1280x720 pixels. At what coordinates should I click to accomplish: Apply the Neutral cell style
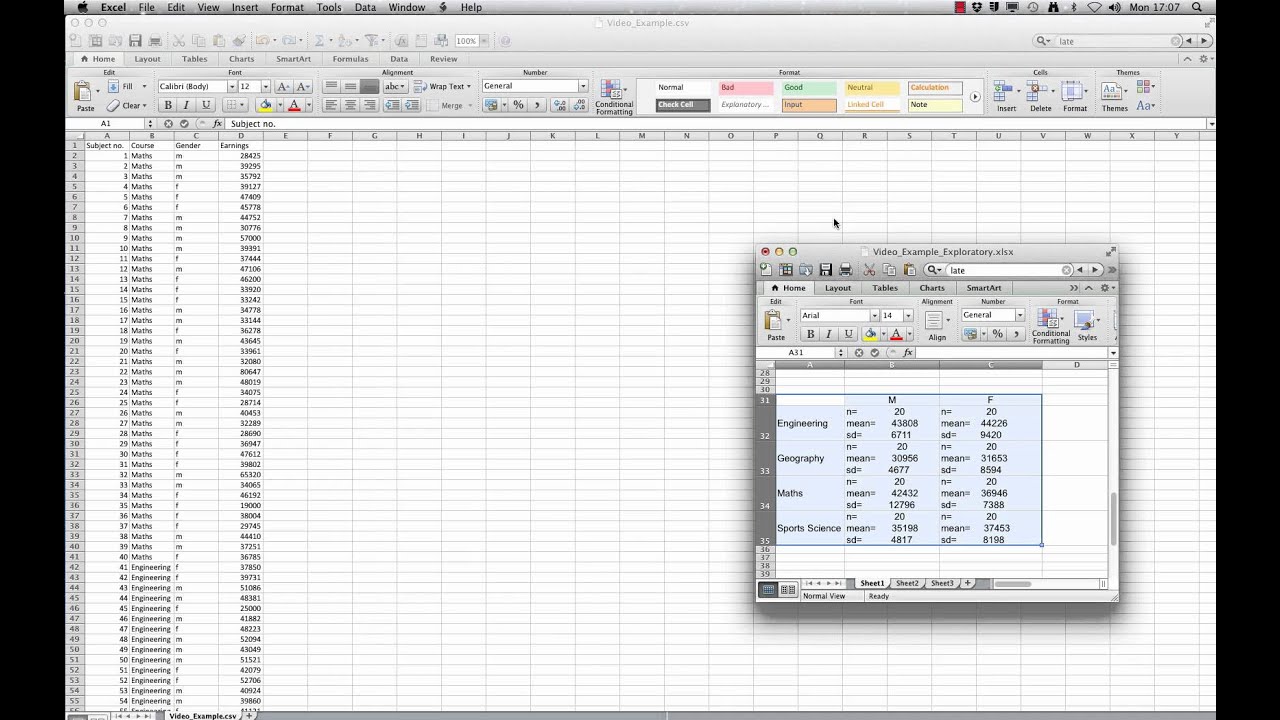(x=873, y=88)
